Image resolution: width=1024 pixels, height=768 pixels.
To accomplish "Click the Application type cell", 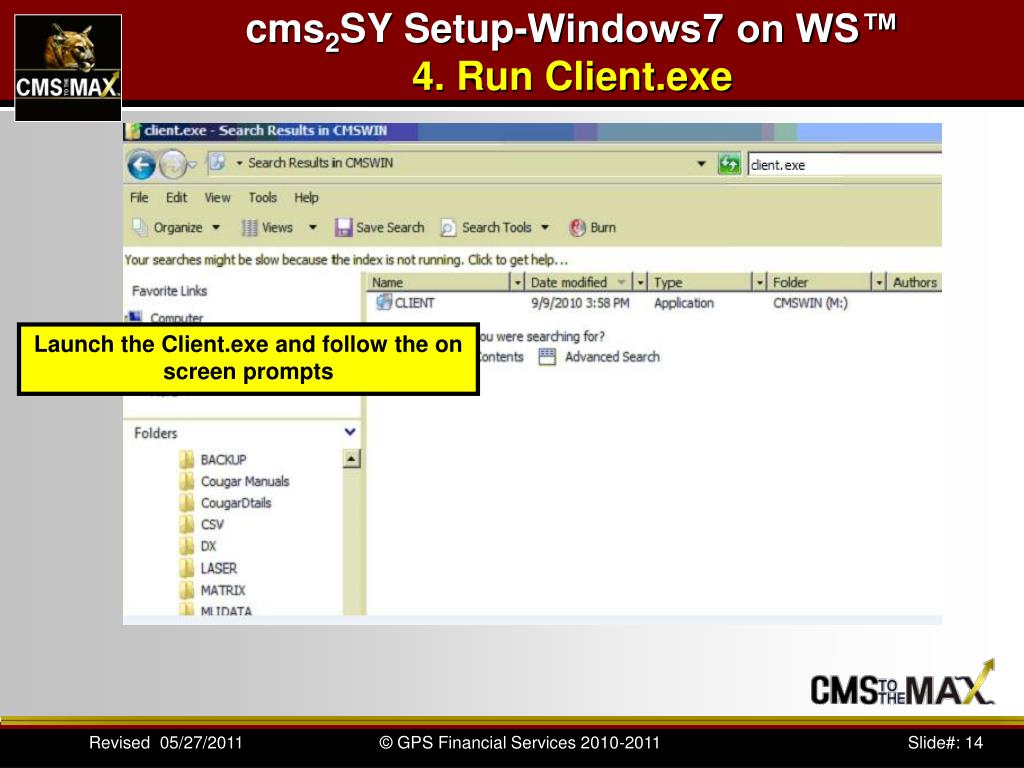I will point(684,302).
